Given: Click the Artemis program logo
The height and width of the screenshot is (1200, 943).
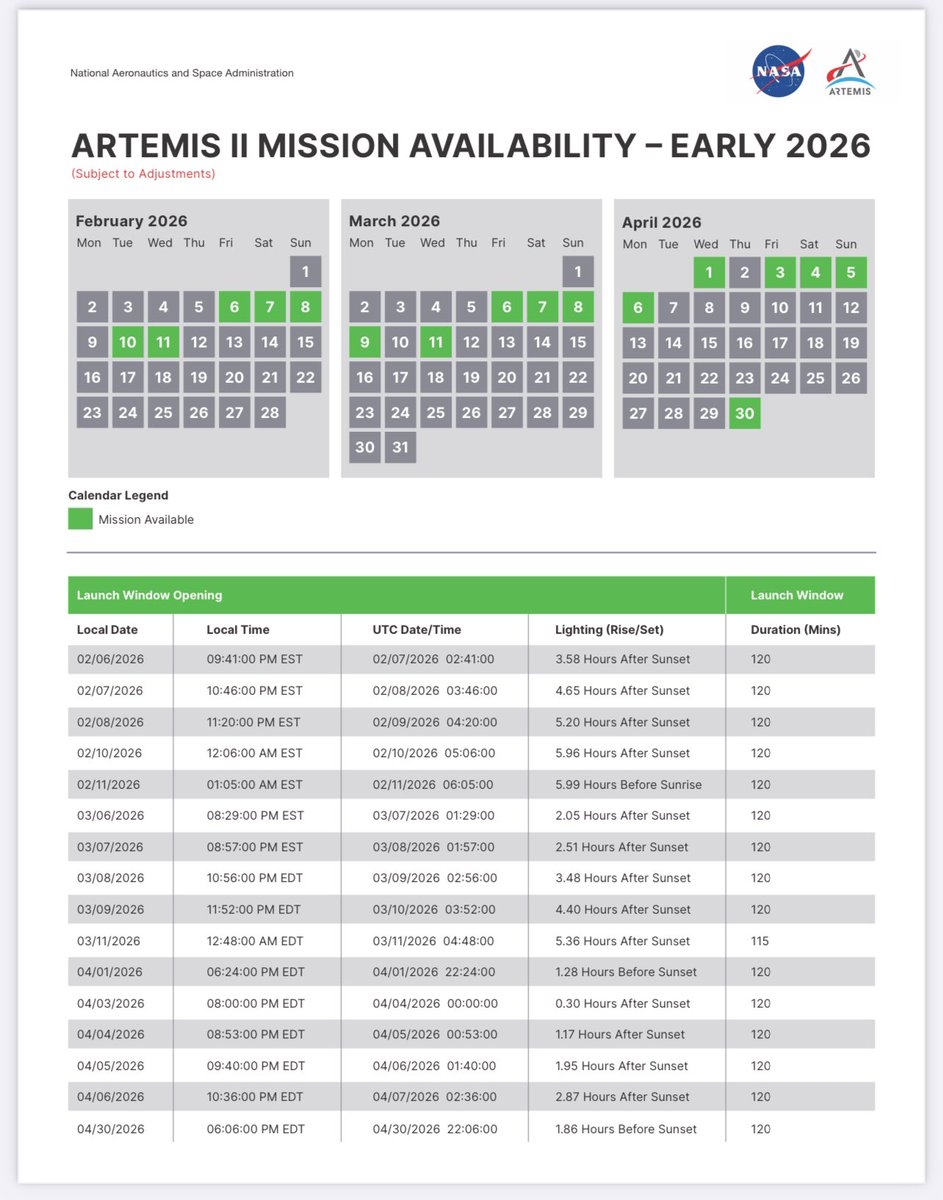Looking at the screenshot, I should [x=849, y=72].
